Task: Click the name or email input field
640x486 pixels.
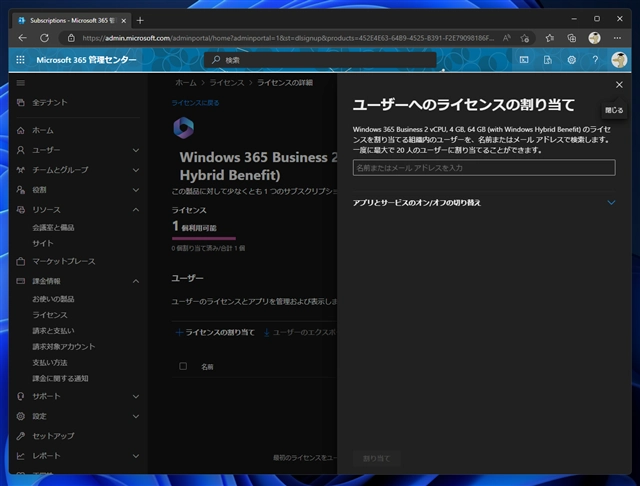Action: coord(484,168)
